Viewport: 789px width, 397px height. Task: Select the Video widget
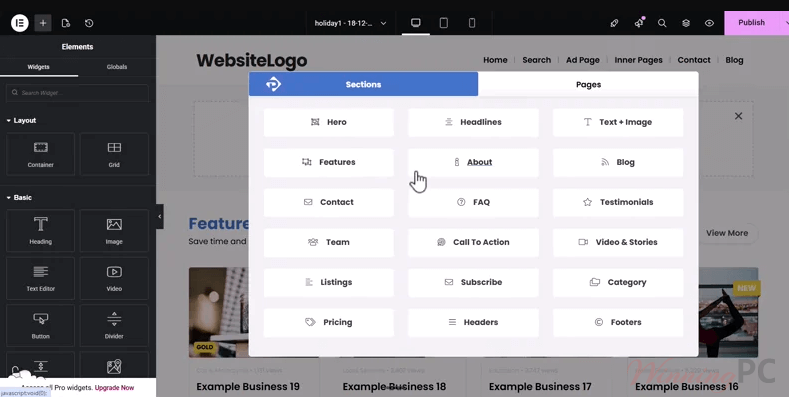click(x=114, y=278)
